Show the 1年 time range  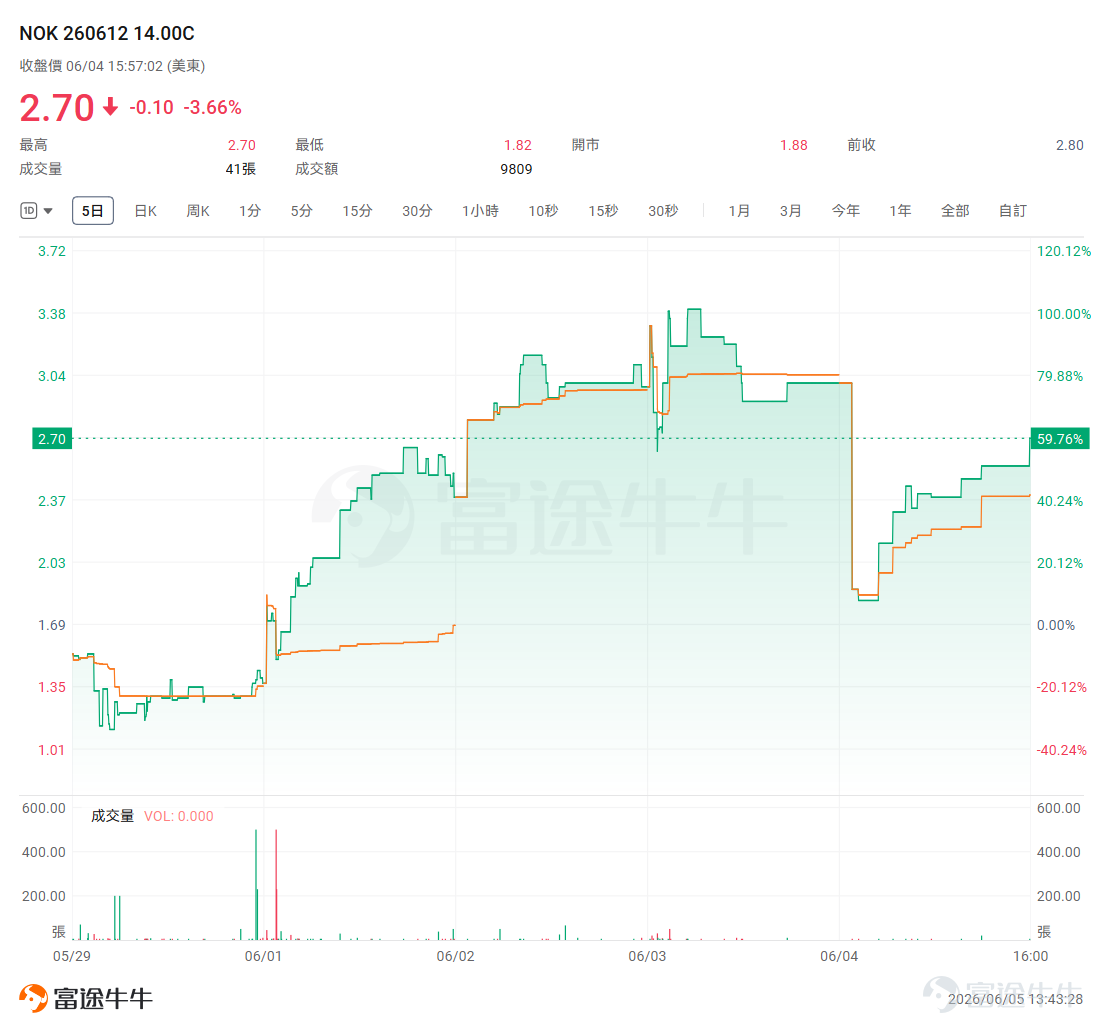coord(900,211)
